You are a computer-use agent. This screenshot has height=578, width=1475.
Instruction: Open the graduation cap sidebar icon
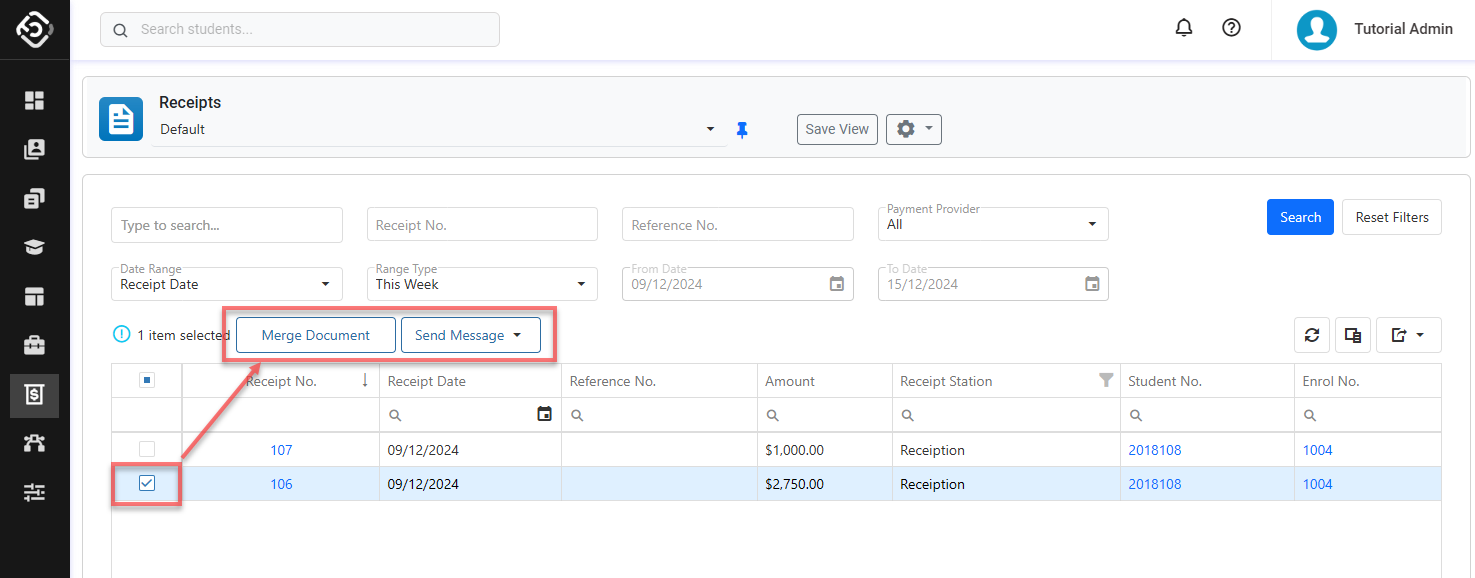pos(35,248)
